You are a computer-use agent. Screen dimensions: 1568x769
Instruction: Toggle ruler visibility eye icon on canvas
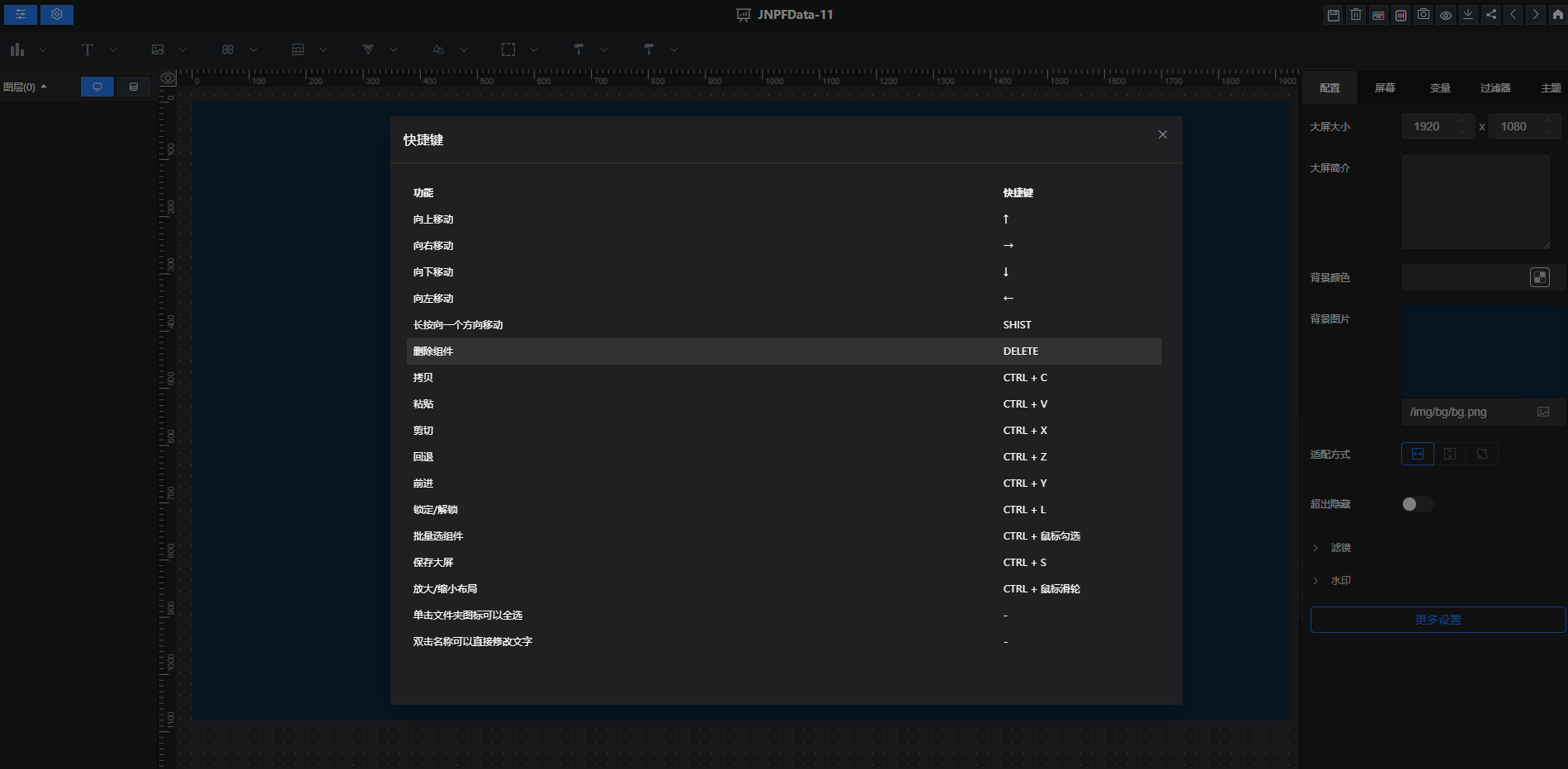168,78
